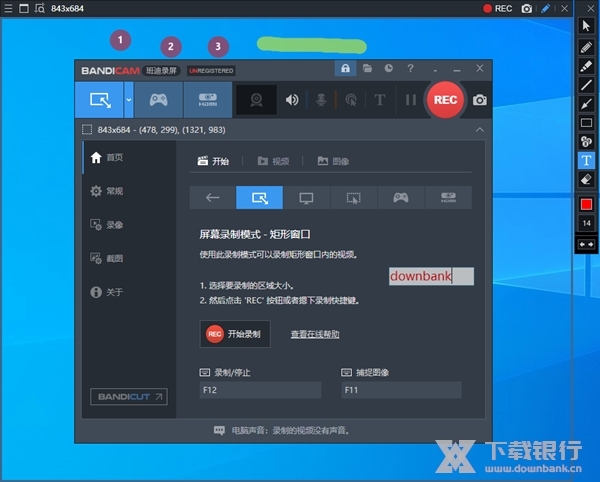Toggle speaker sound recording

tap(292, 100)
